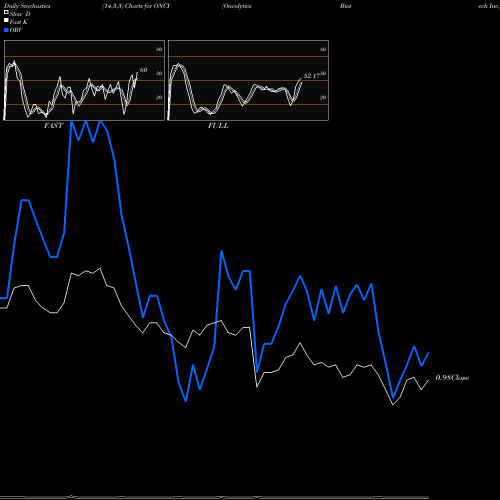Viewport: 500px width, 500px height.
Task: Click the 'Fast K' legend label
Action: point(19,22)
